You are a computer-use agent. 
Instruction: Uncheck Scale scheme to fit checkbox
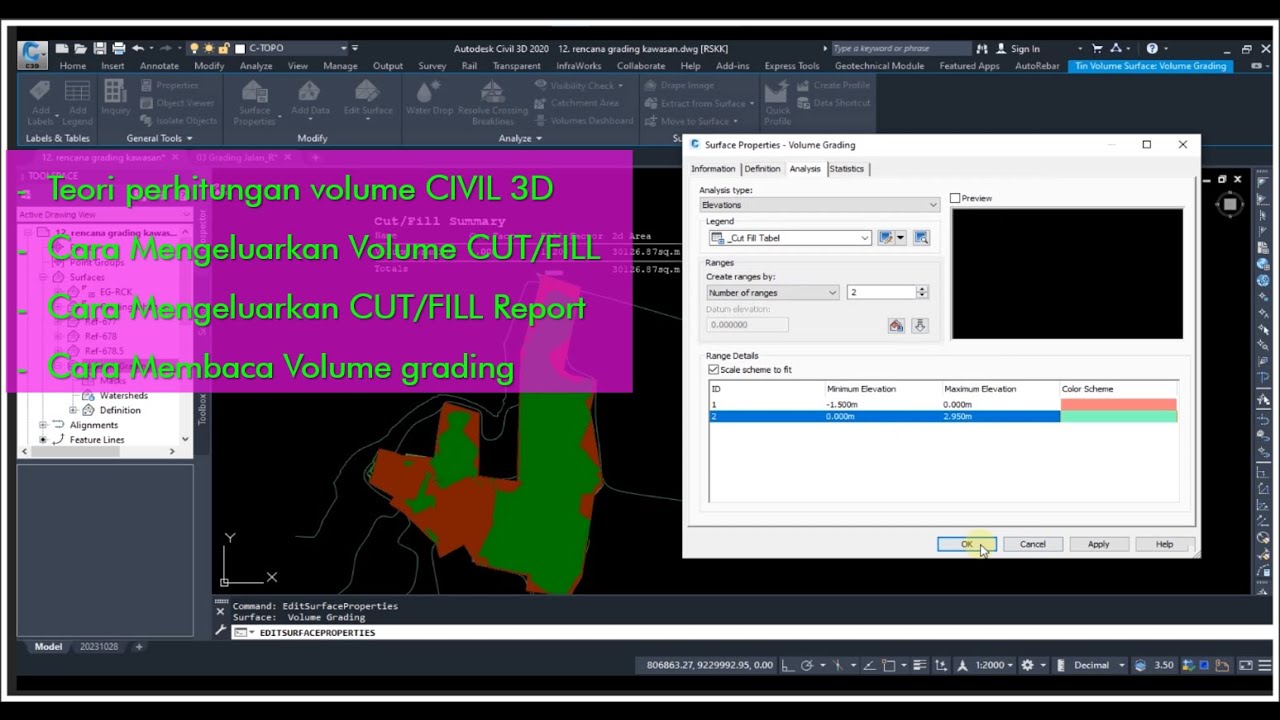pyautogui.click(x=713, y=369)
